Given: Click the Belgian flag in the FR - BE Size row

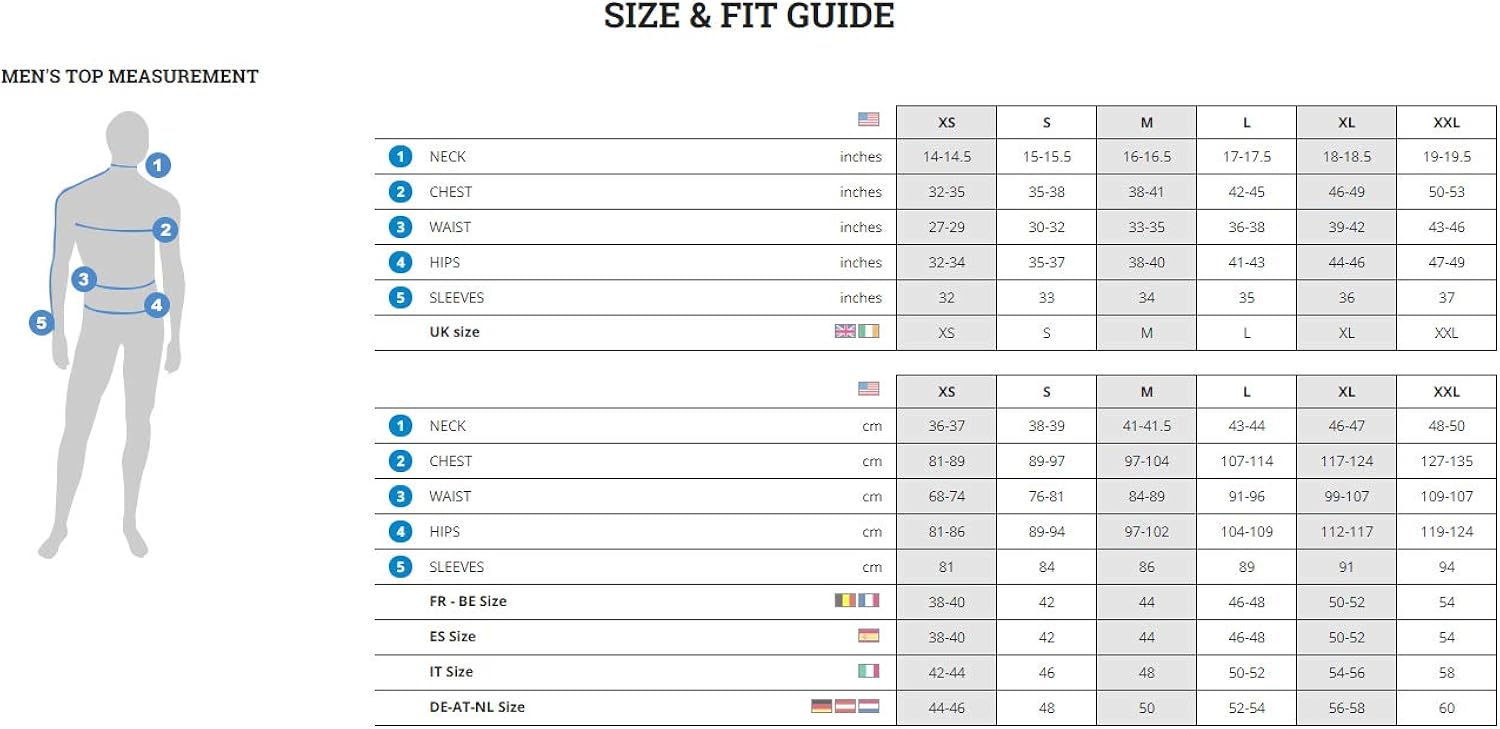Looking at the screenshot, I should tap(846, 601).
